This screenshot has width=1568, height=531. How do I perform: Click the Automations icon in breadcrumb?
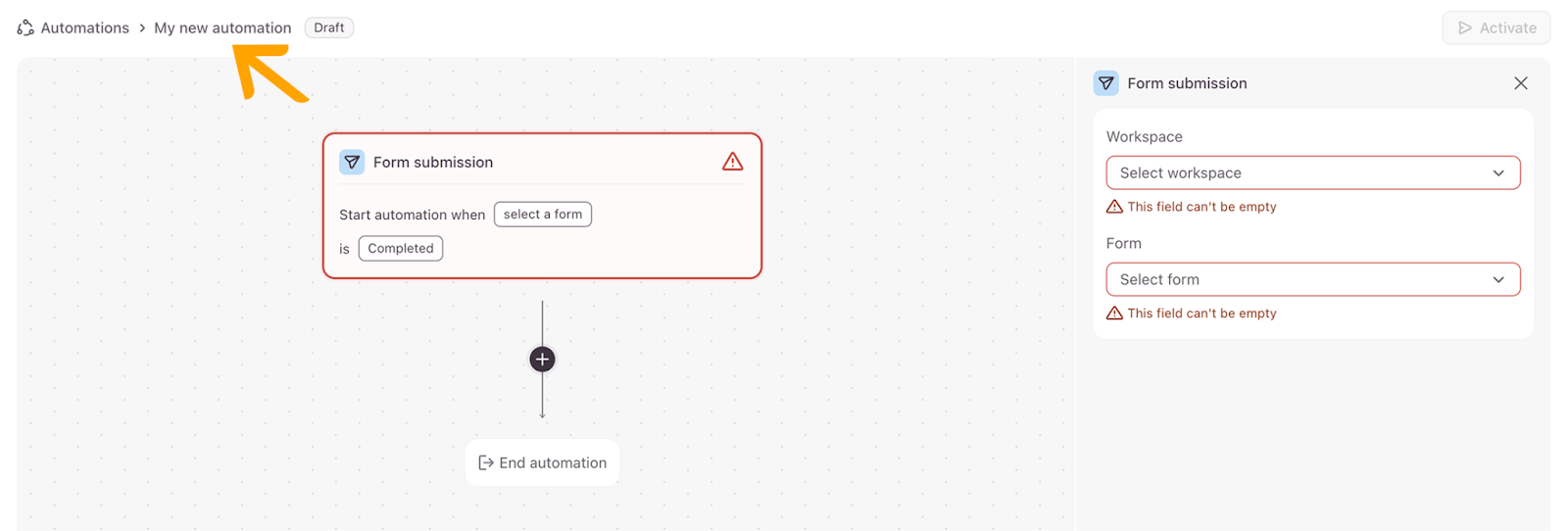click(x=25, y=27)
